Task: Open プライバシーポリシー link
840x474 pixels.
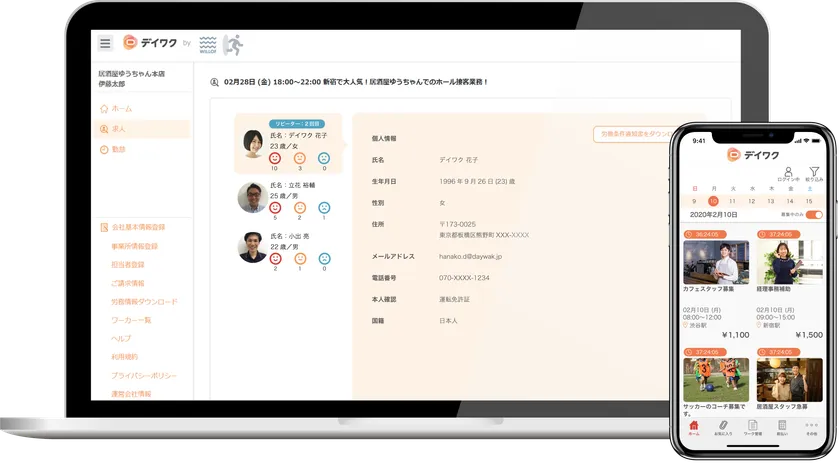Action: (144, 375)
